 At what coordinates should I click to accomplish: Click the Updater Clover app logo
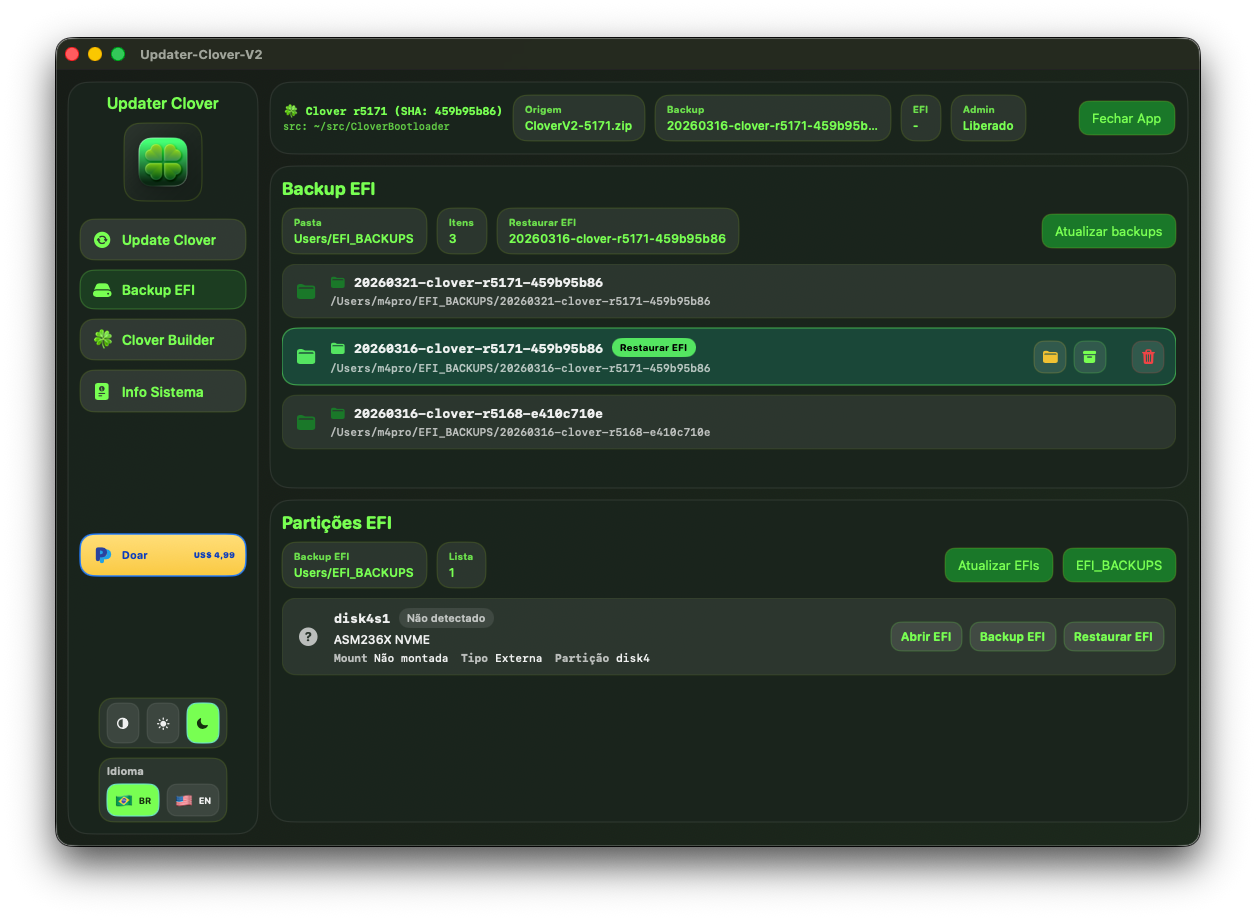click(x=162, y=162)
